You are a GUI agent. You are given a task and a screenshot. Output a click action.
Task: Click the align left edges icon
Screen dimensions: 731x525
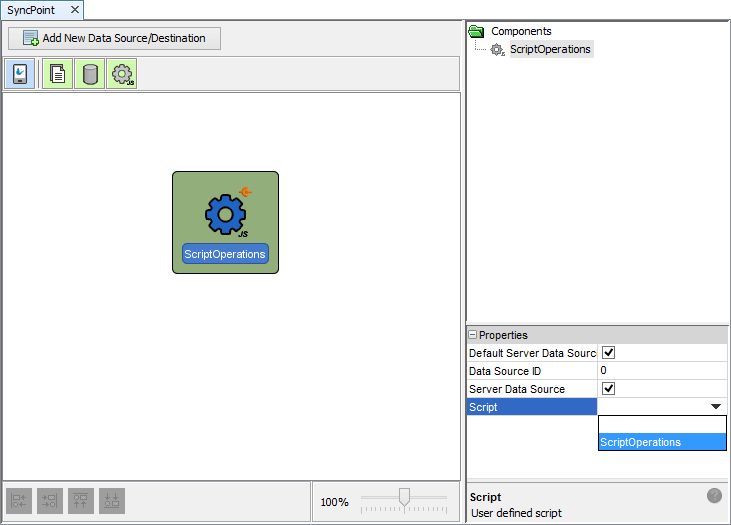click(20, 501)
